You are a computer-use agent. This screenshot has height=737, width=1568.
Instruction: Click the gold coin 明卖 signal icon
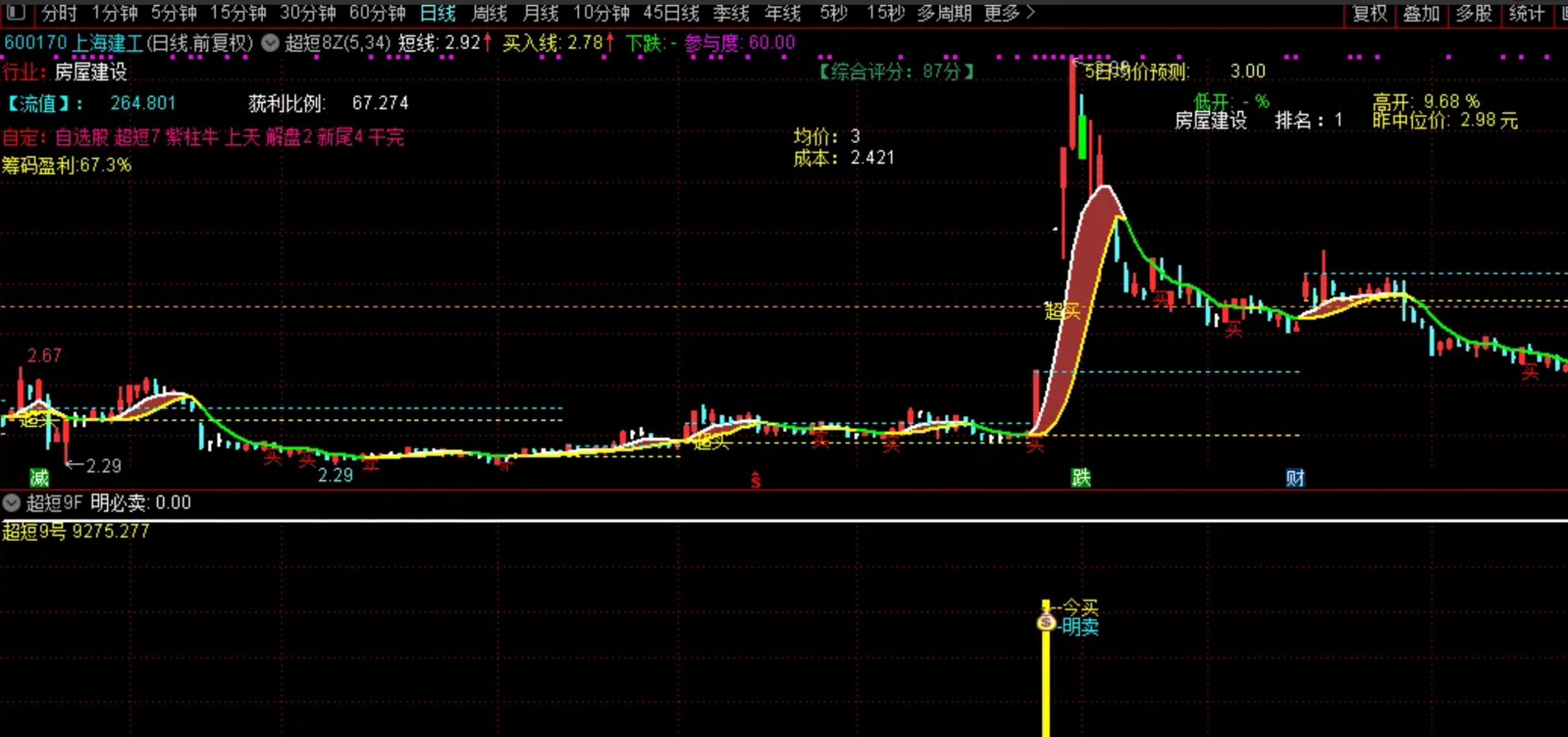tap(1046, 623)
